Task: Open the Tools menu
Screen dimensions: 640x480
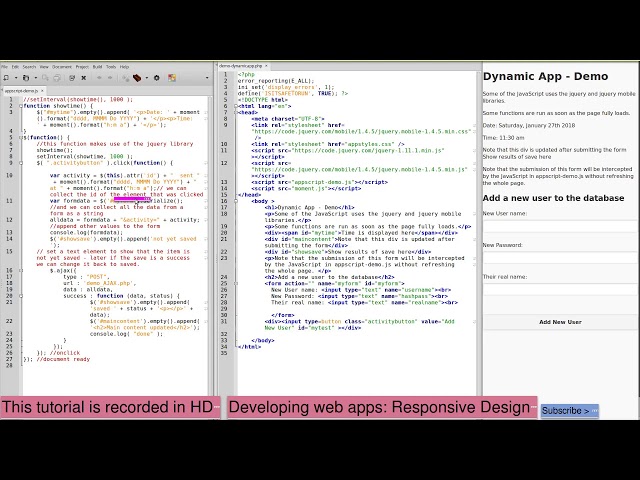Action: [111, 67]
